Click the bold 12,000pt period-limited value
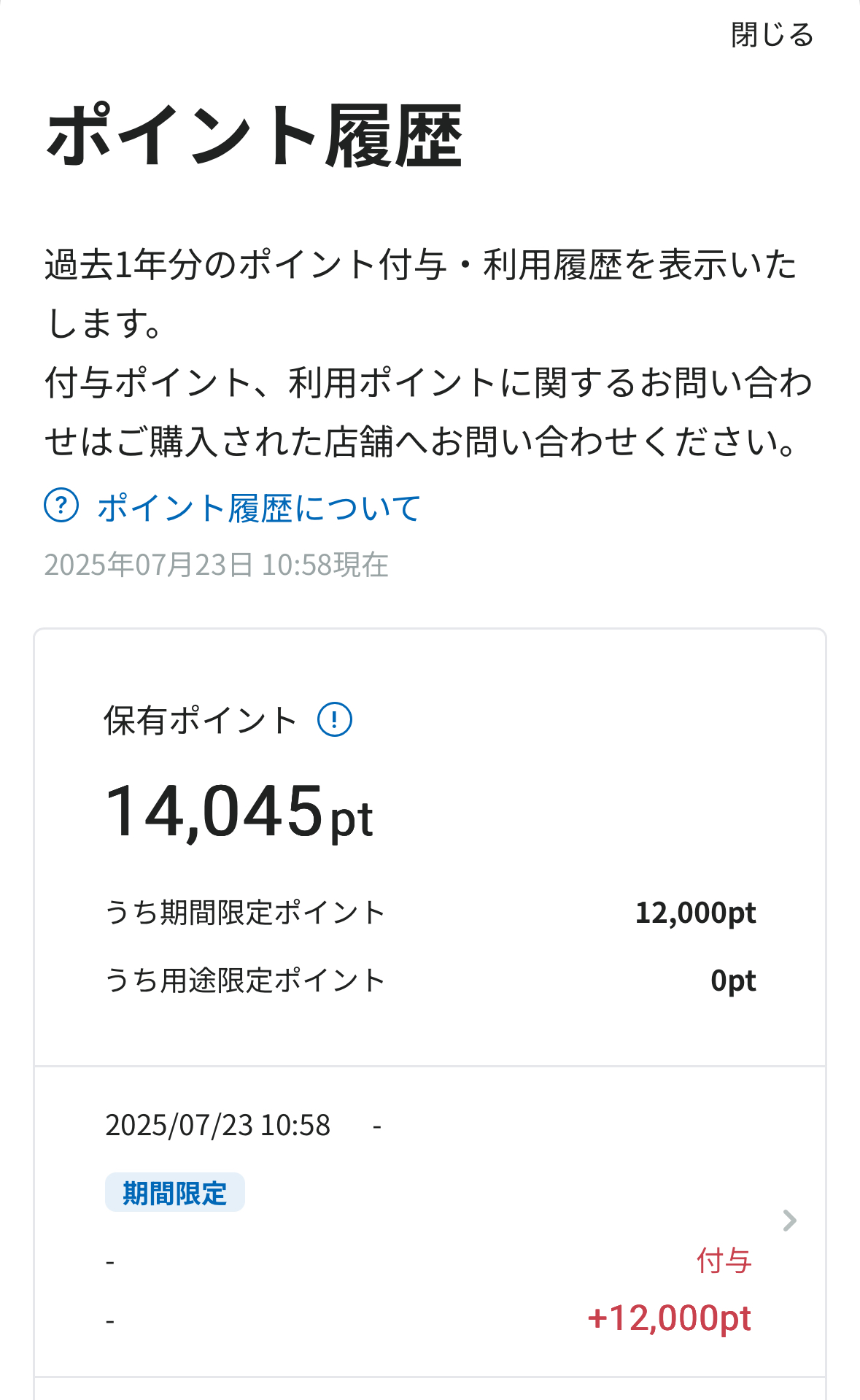 (x=695, y=913)
